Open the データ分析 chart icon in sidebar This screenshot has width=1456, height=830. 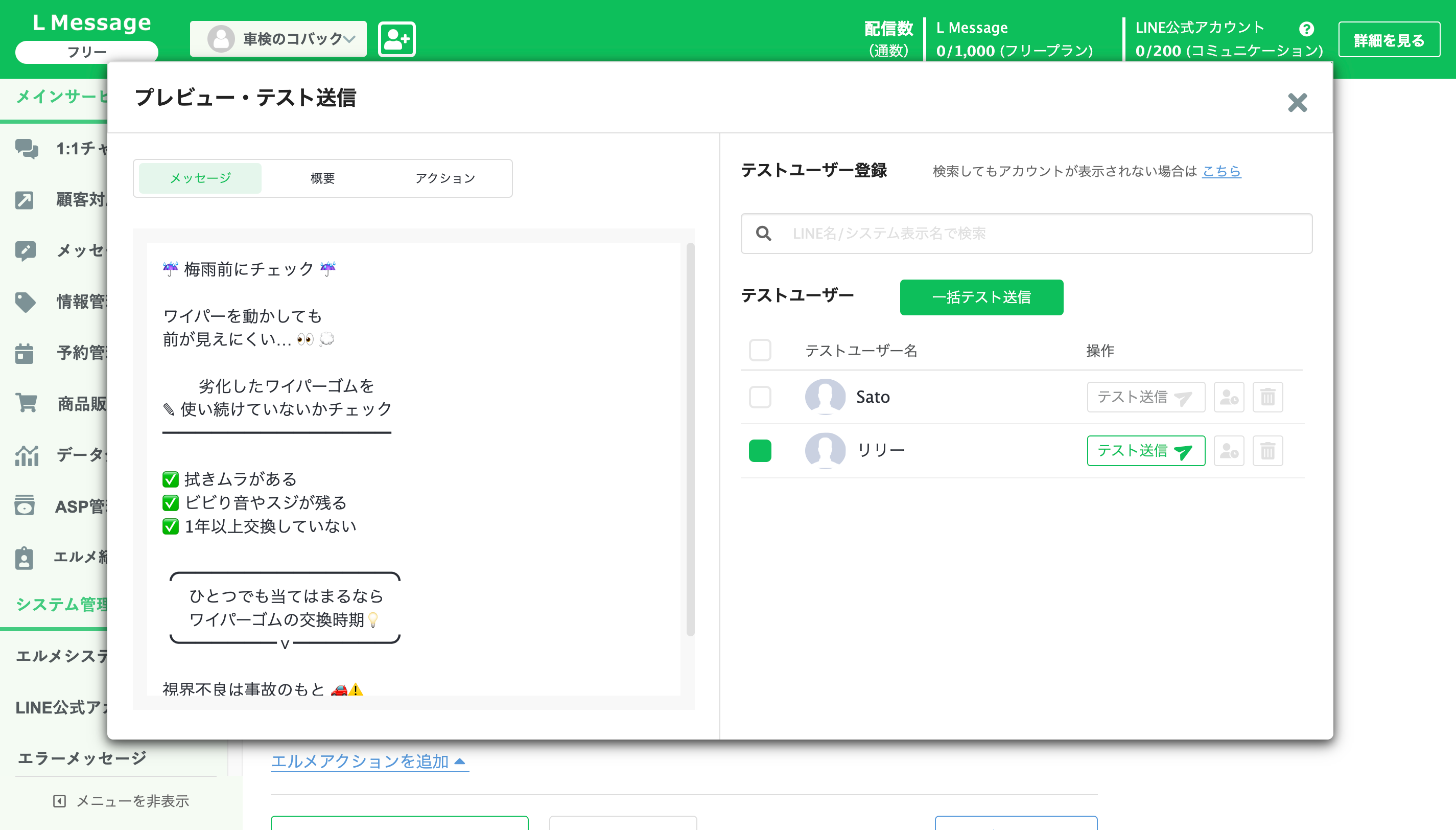click(x=26, y=455)
